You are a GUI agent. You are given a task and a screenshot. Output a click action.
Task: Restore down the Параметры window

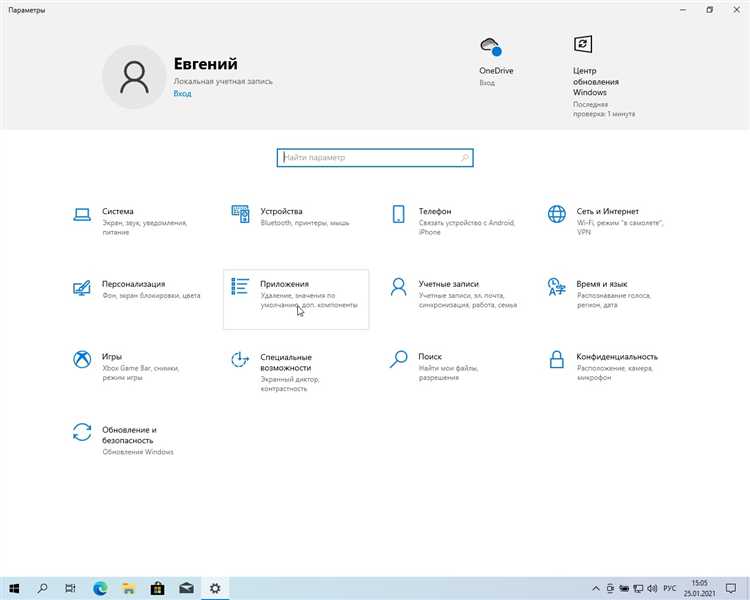point(710,10)
